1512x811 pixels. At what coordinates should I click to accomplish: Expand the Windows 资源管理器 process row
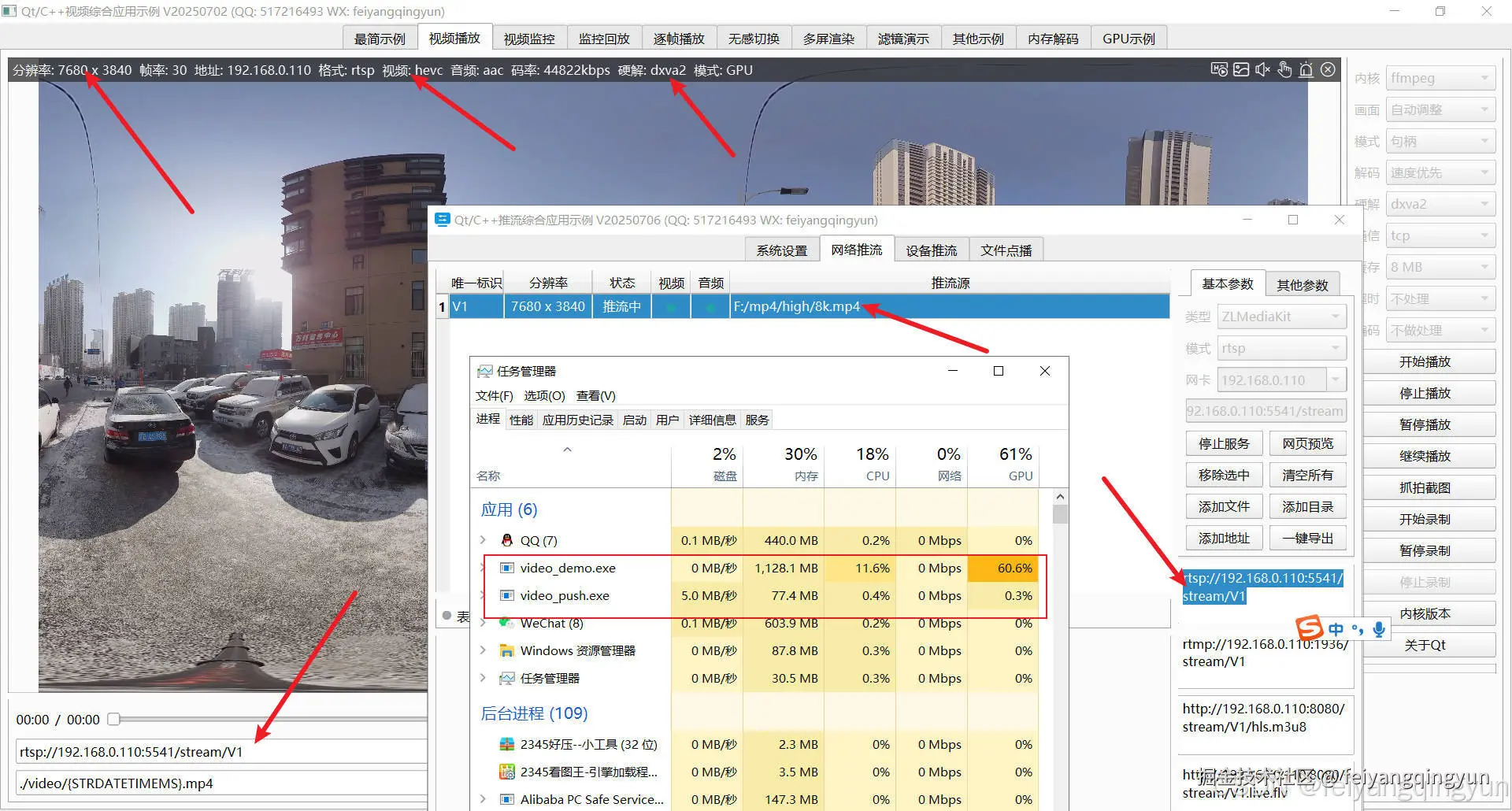(x=484, y=650)
